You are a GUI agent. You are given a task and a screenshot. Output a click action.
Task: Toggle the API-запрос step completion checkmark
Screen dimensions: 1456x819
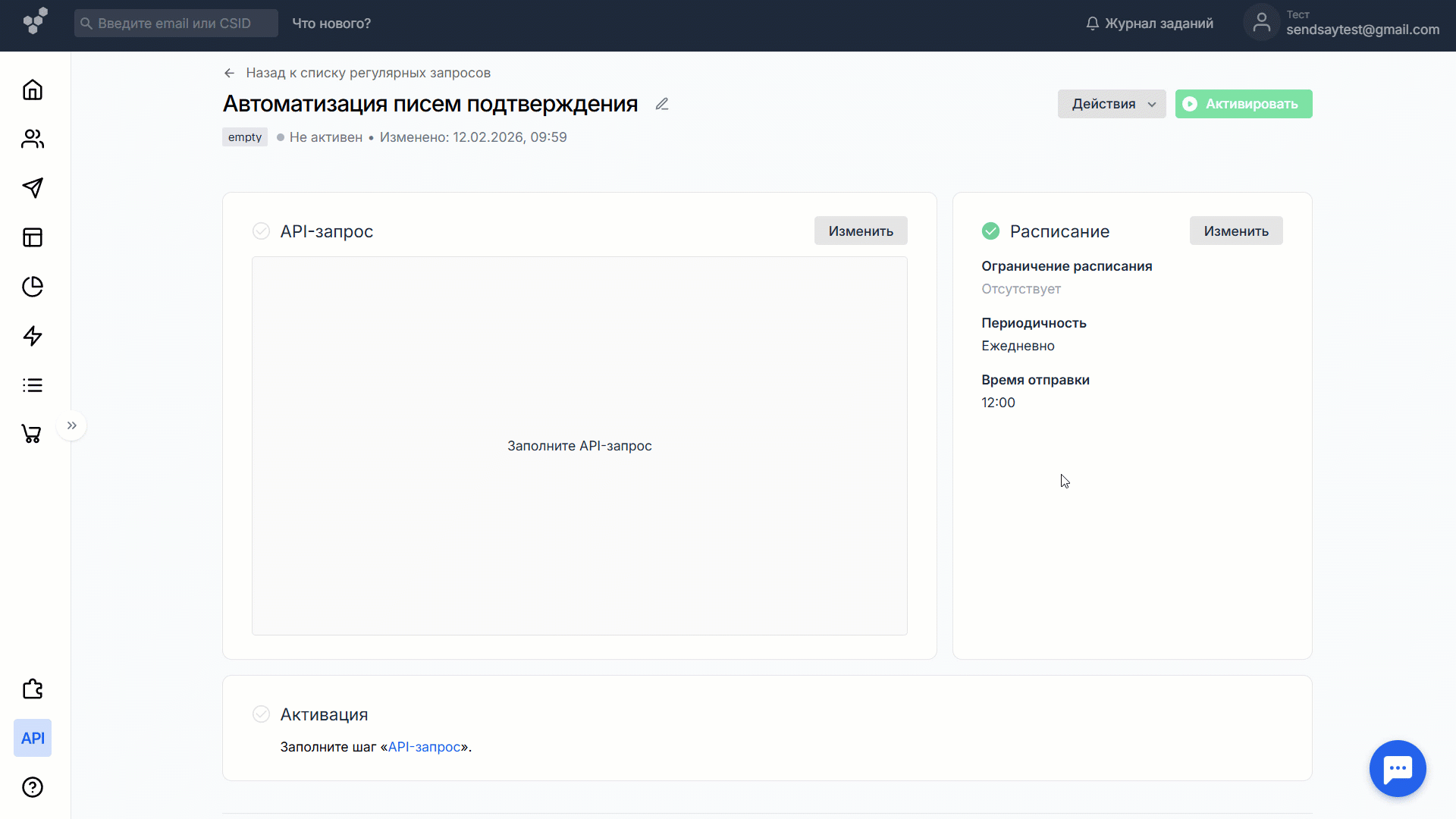pyautogui.click(x=261, y=231)
